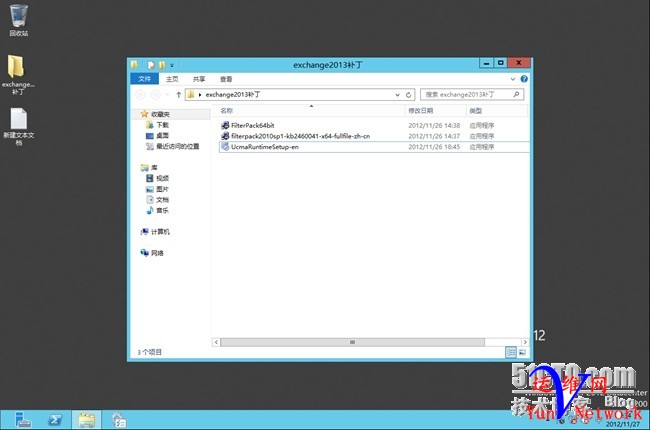Open the 共享 ribbon tab
Image resolution: width=650 pixels, height=430 pixels.
[199, 79]
